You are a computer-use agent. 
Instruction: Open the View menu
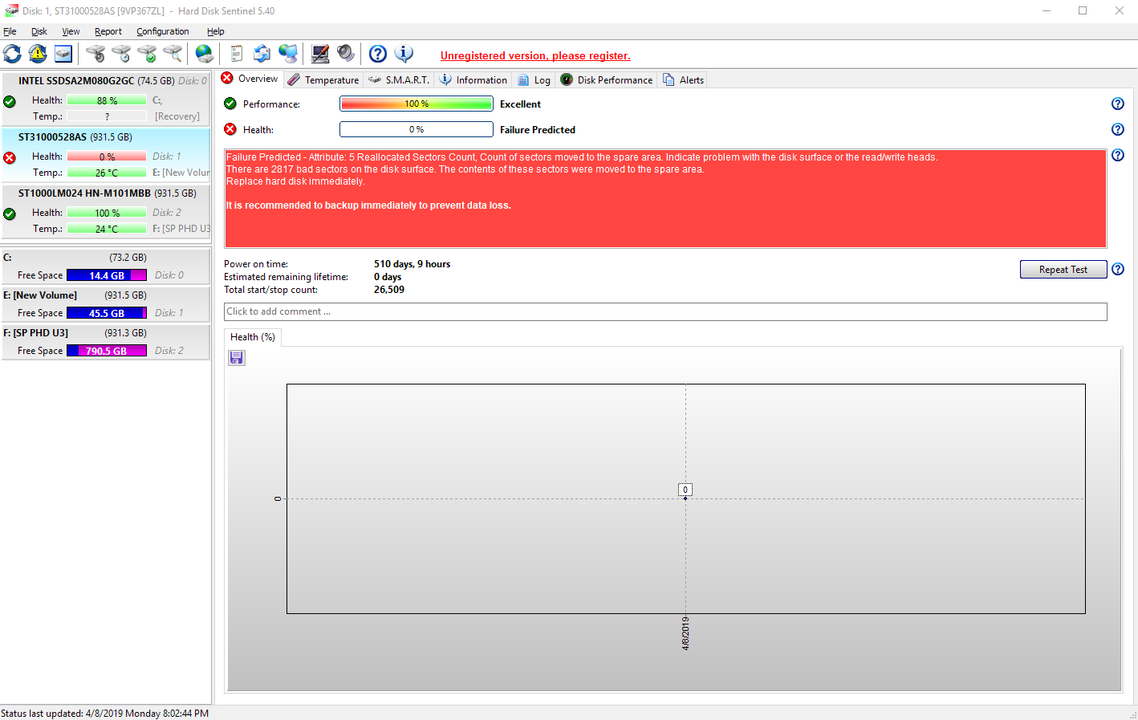(x=70, y=31)
